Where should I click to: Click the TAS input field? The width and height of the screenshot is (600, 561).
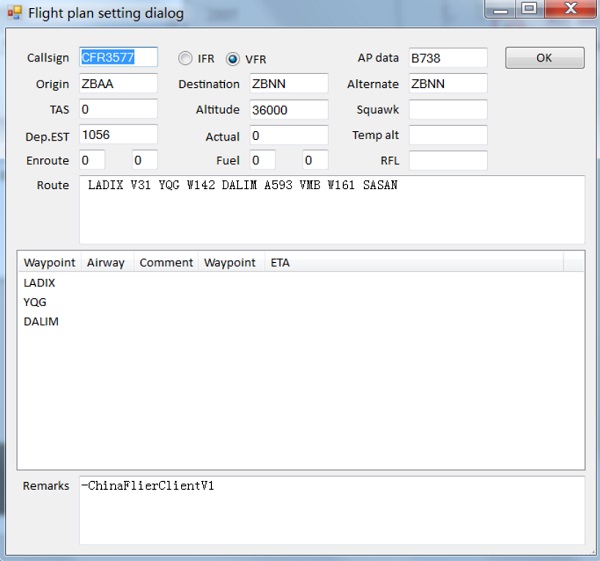[118, 109]
